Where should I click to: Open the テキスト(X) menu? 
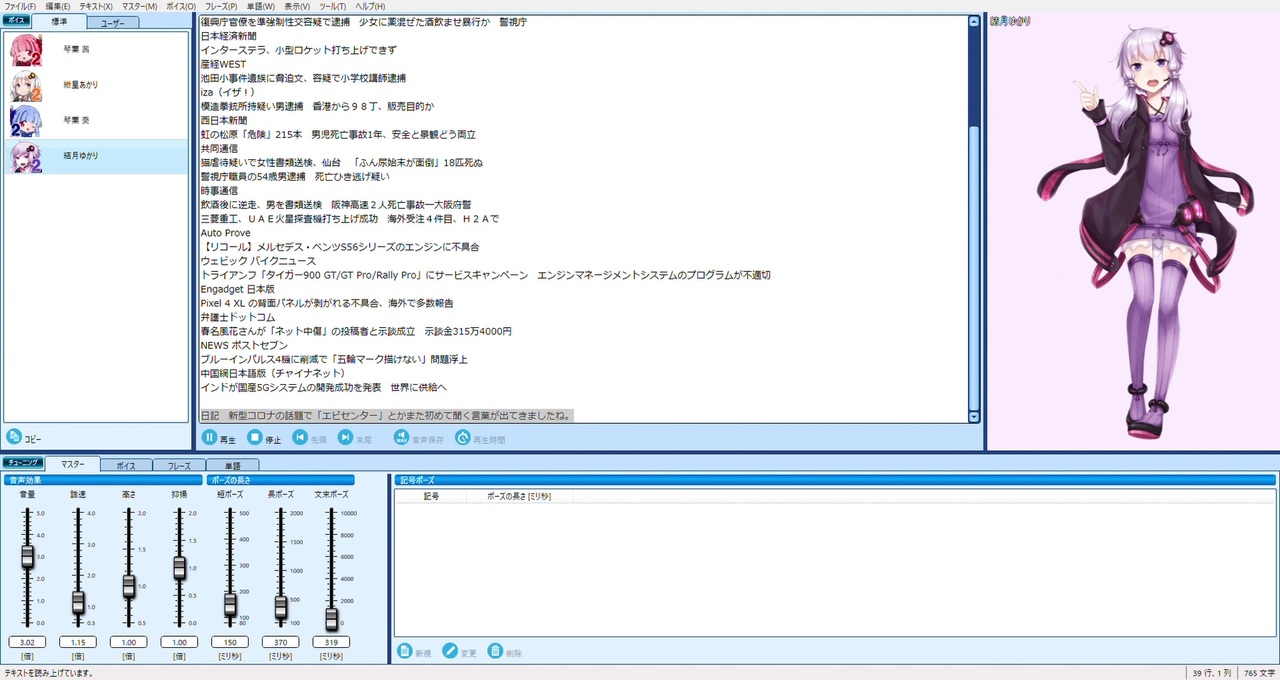click(x=96, y=6)
